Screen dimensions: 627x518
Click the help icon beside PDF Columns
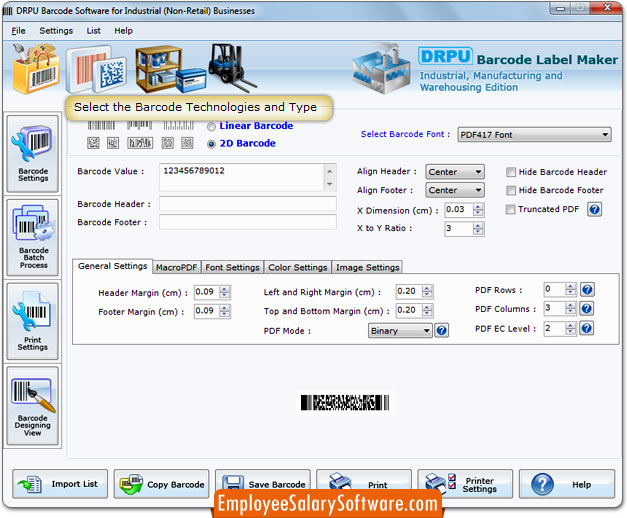pyautogui.click(x=587, y=308)
